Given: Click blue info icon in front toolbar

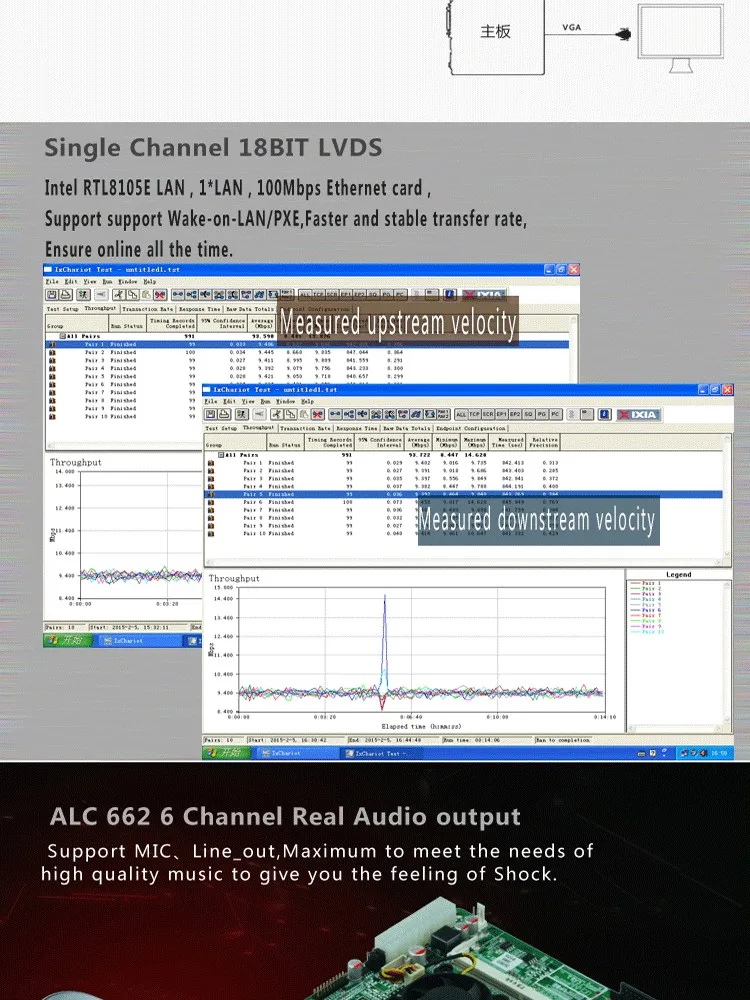Looking at the screenshot, I should (x=604, y=414).
